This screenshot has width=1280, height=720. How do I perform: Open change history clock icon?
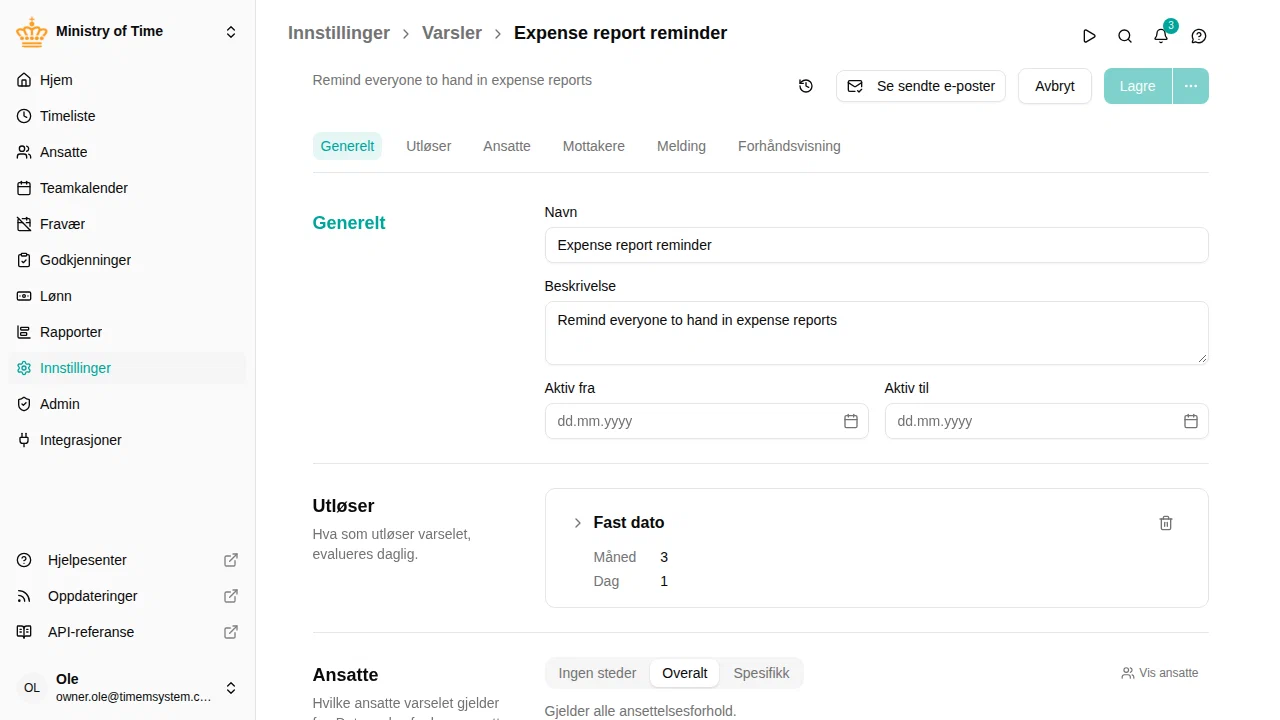pyautogui.click(x=806, y=86)
